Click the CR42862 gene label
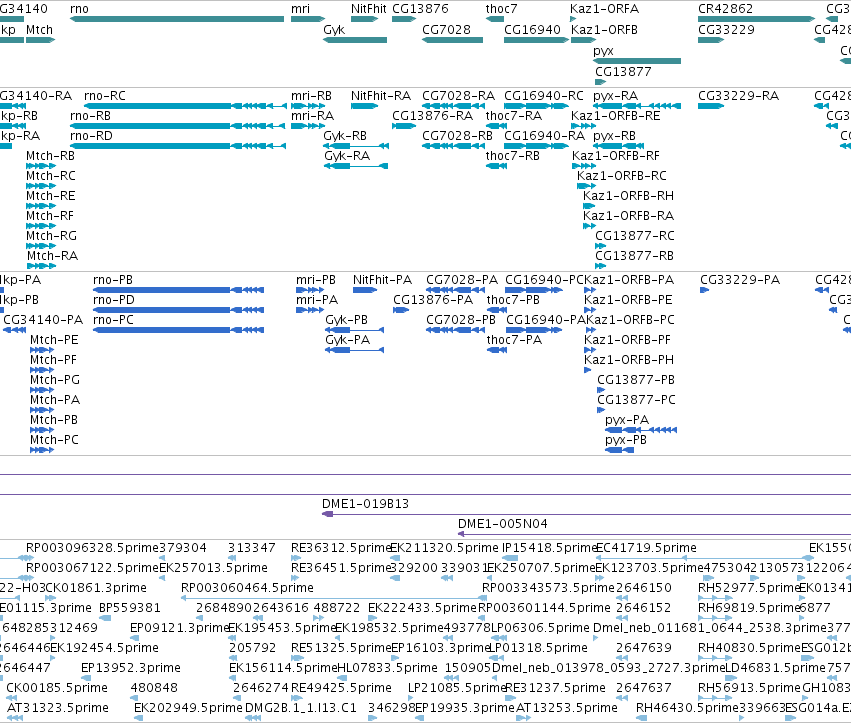The image size is (851, 723). 725,9
